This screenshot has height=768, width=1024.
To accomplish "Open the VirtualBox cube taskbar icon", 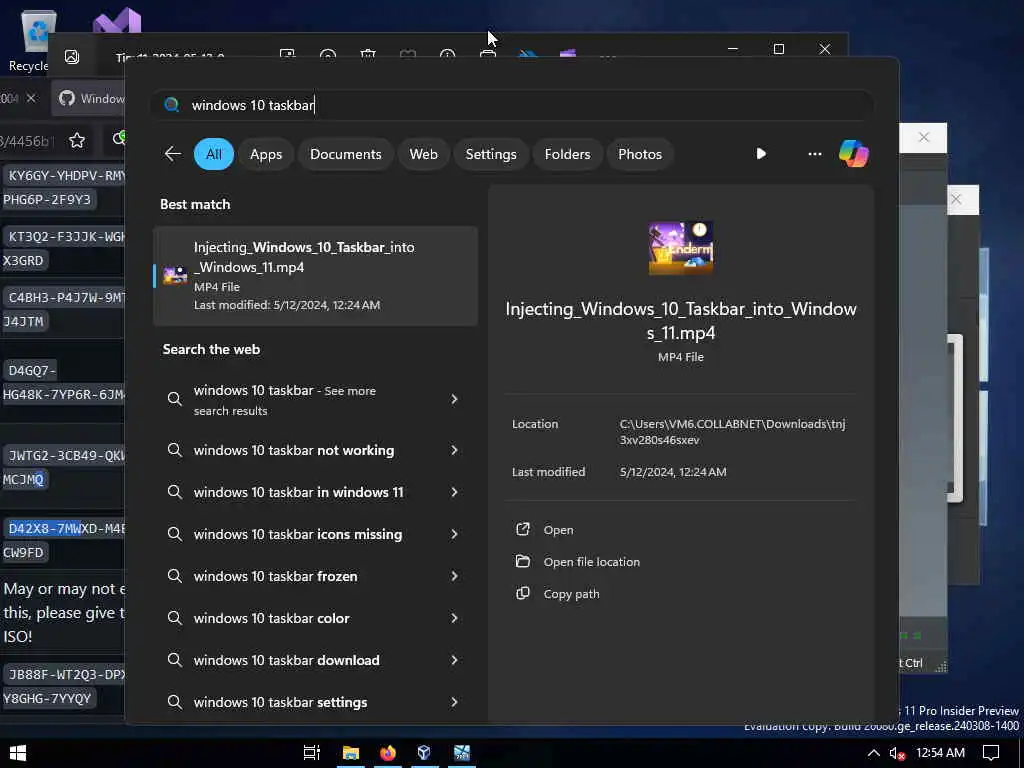I will 424,753.
